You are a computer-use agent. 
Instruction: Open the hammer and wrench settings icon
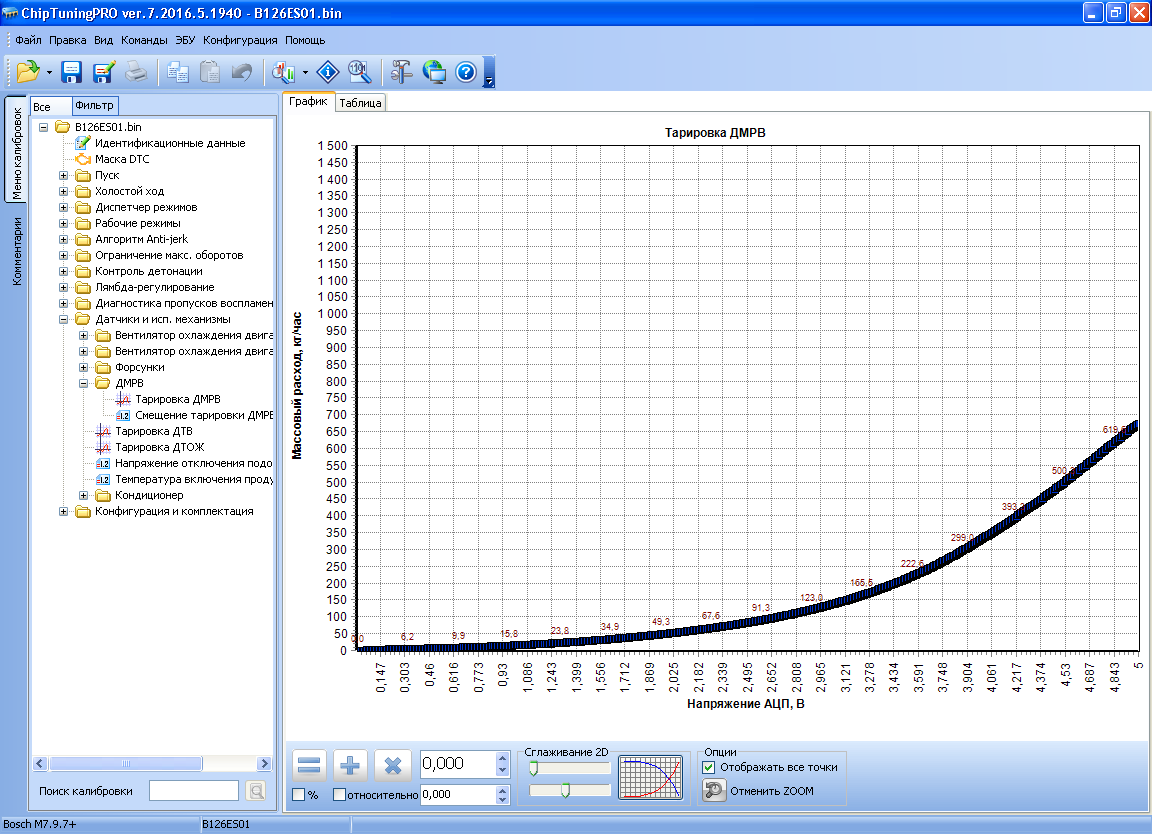click(402, 72)
